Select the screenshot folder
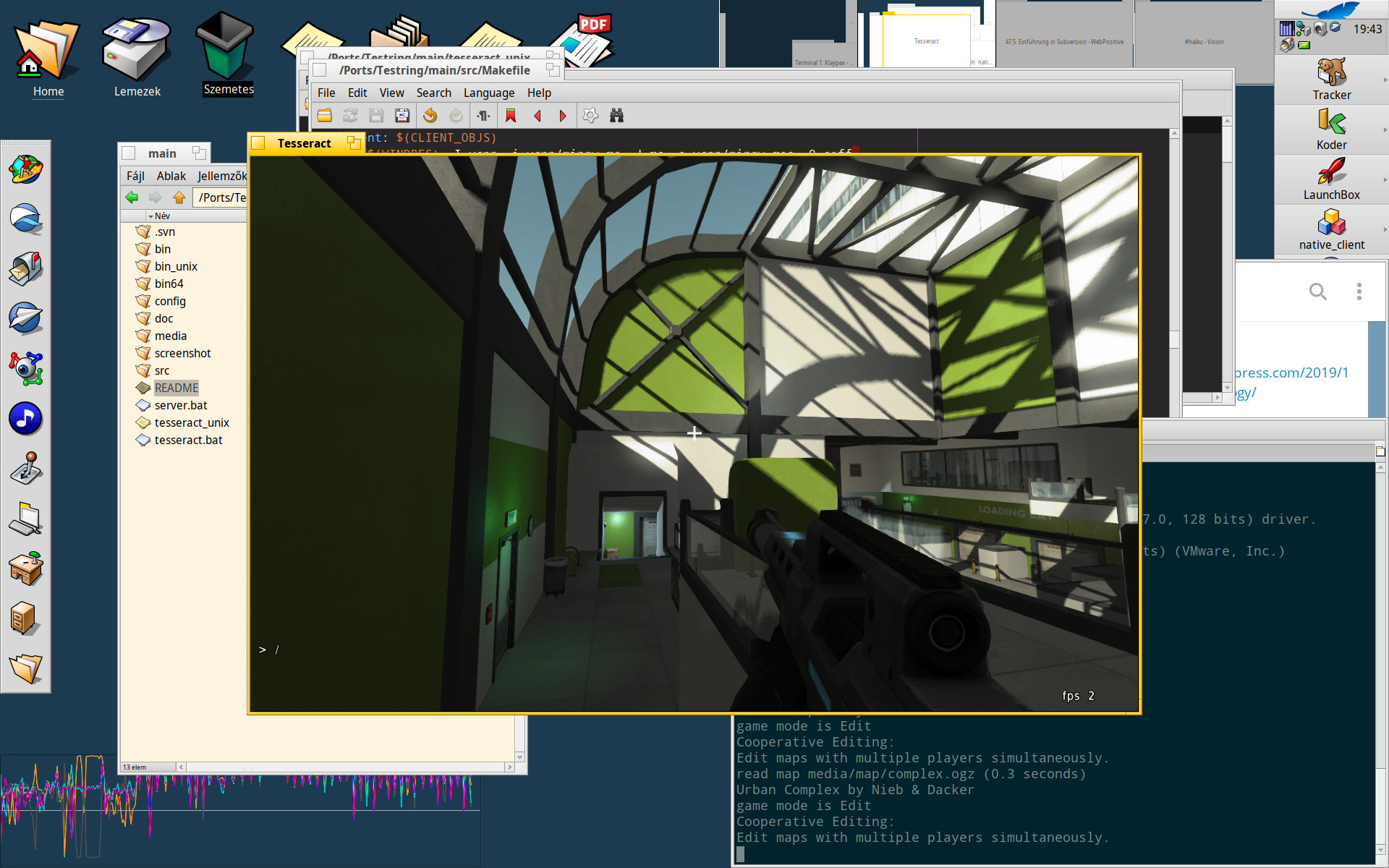1389x868 pixels. [x=182, y=353]
